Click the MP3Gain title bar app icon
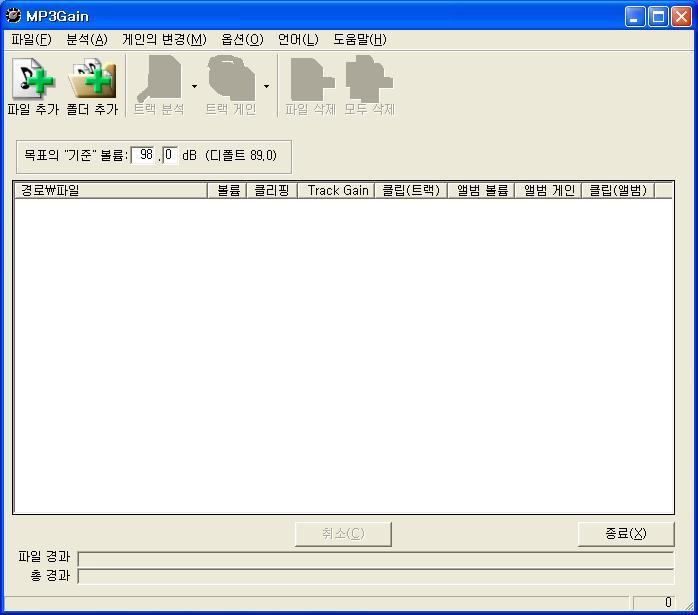 (x=13, y=16)
